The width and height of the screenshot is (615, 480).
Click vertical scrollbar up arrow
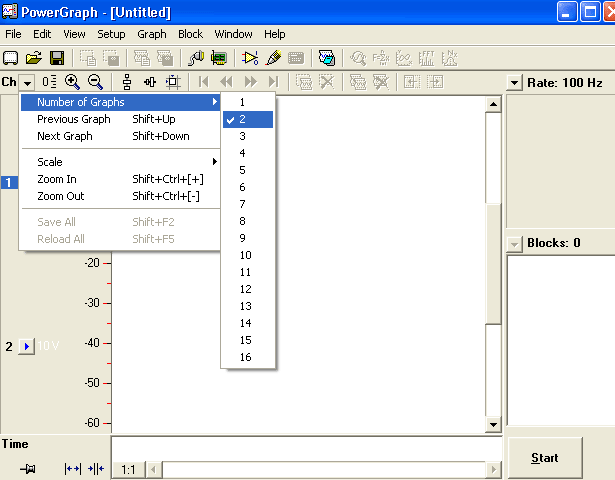pyautogui.click(x=493, y=104)
